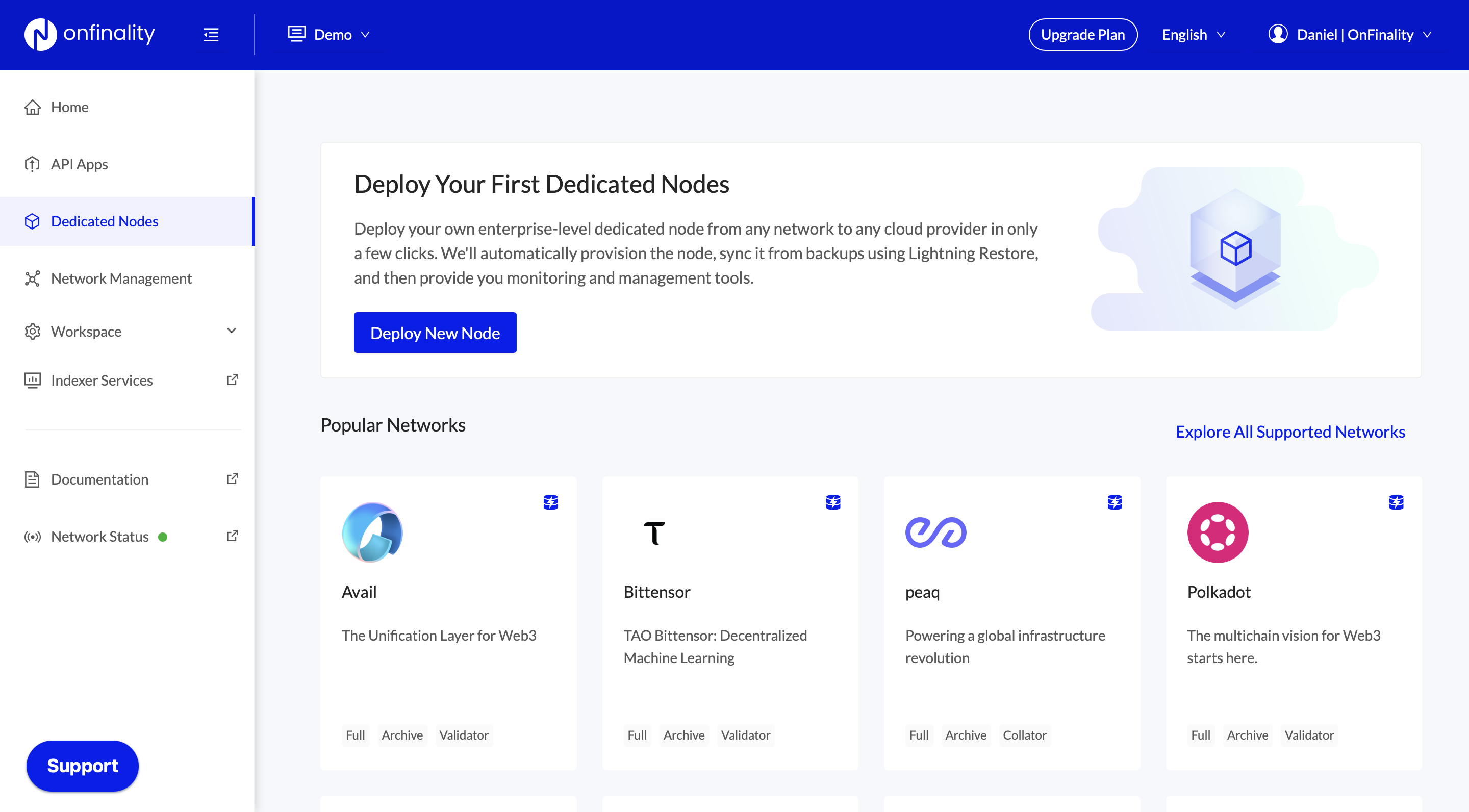Click the Upgrade Plan button
The width and height of the screenshot is (1469, 812).
[1082, 35]
